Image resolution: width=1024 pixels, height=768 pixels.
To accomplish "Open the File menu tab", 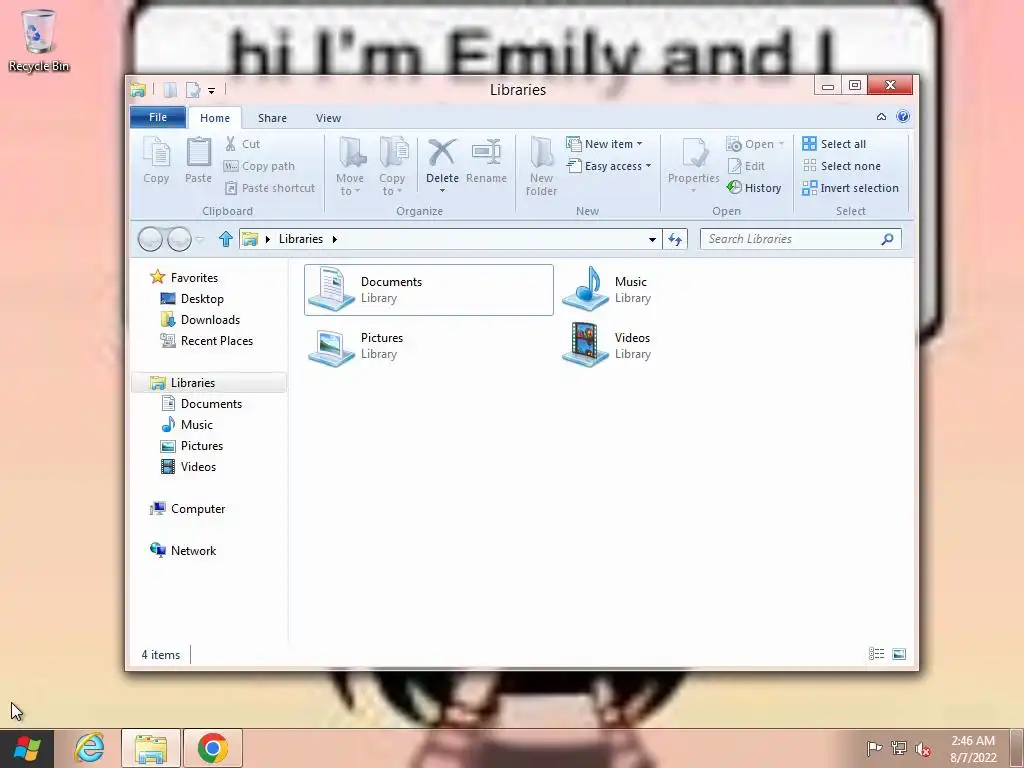I will (158, 118).
